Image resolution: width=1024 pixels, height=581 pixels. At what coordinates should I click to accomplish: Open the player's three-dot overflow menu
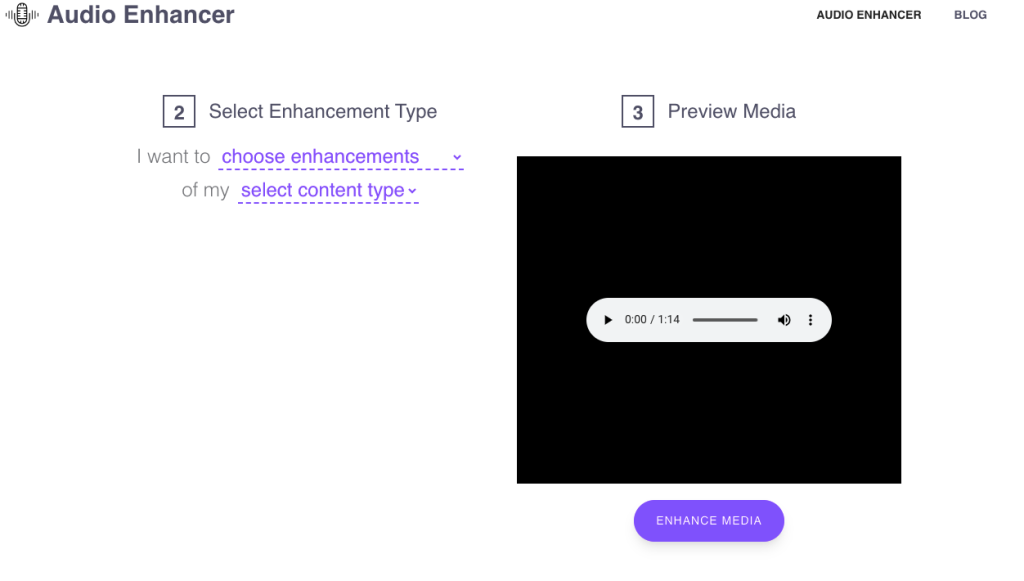[x=810, y=319]
